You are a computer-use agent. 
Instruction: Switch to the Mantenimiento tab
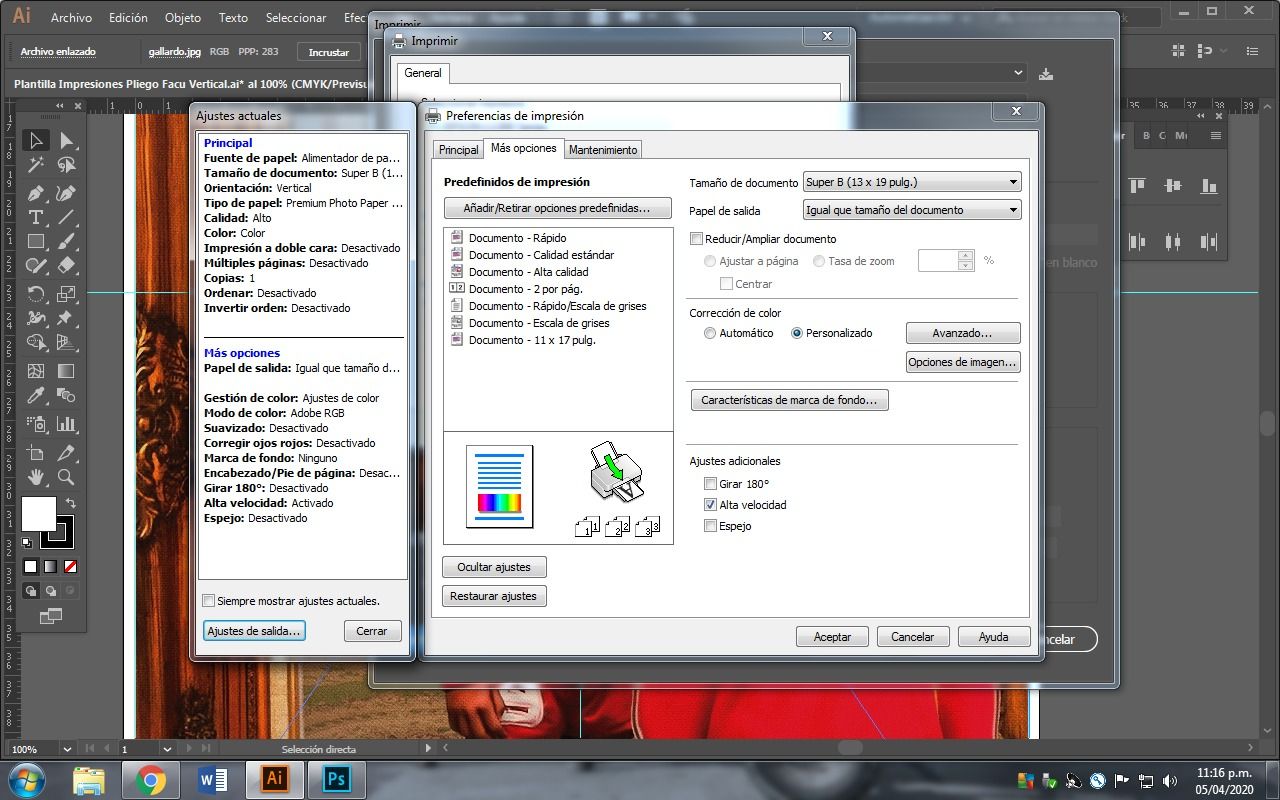pos(603,150)
